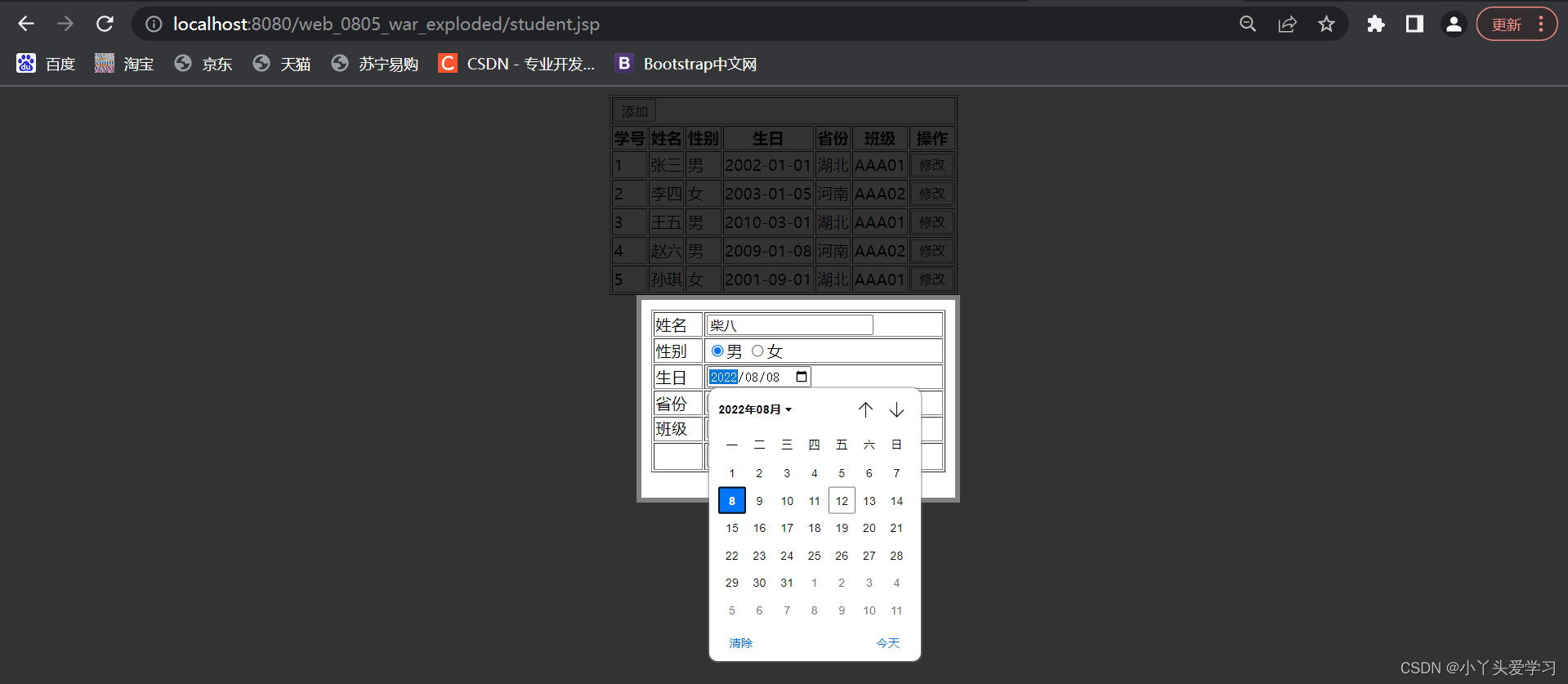Screen dimensions: 1568x684
Task: Open the 天猫 bookmark
Action: click(x=282, y=64)
